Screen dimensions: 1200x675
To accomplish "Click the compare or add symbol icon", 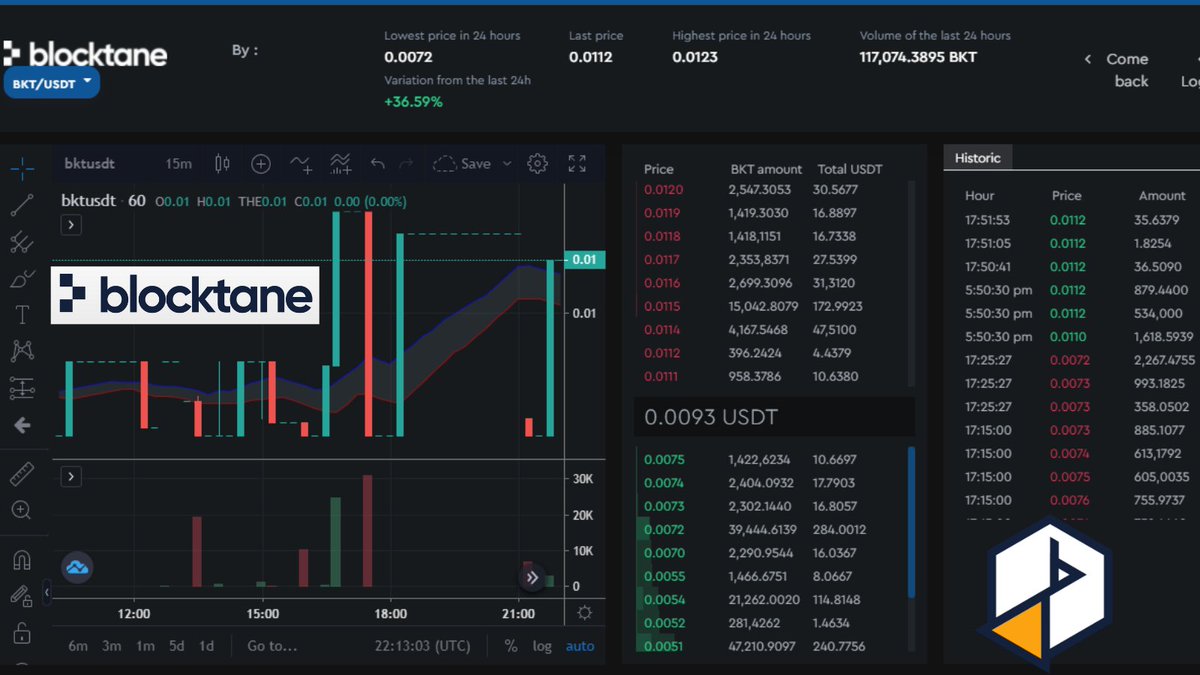I will [261, 163].
